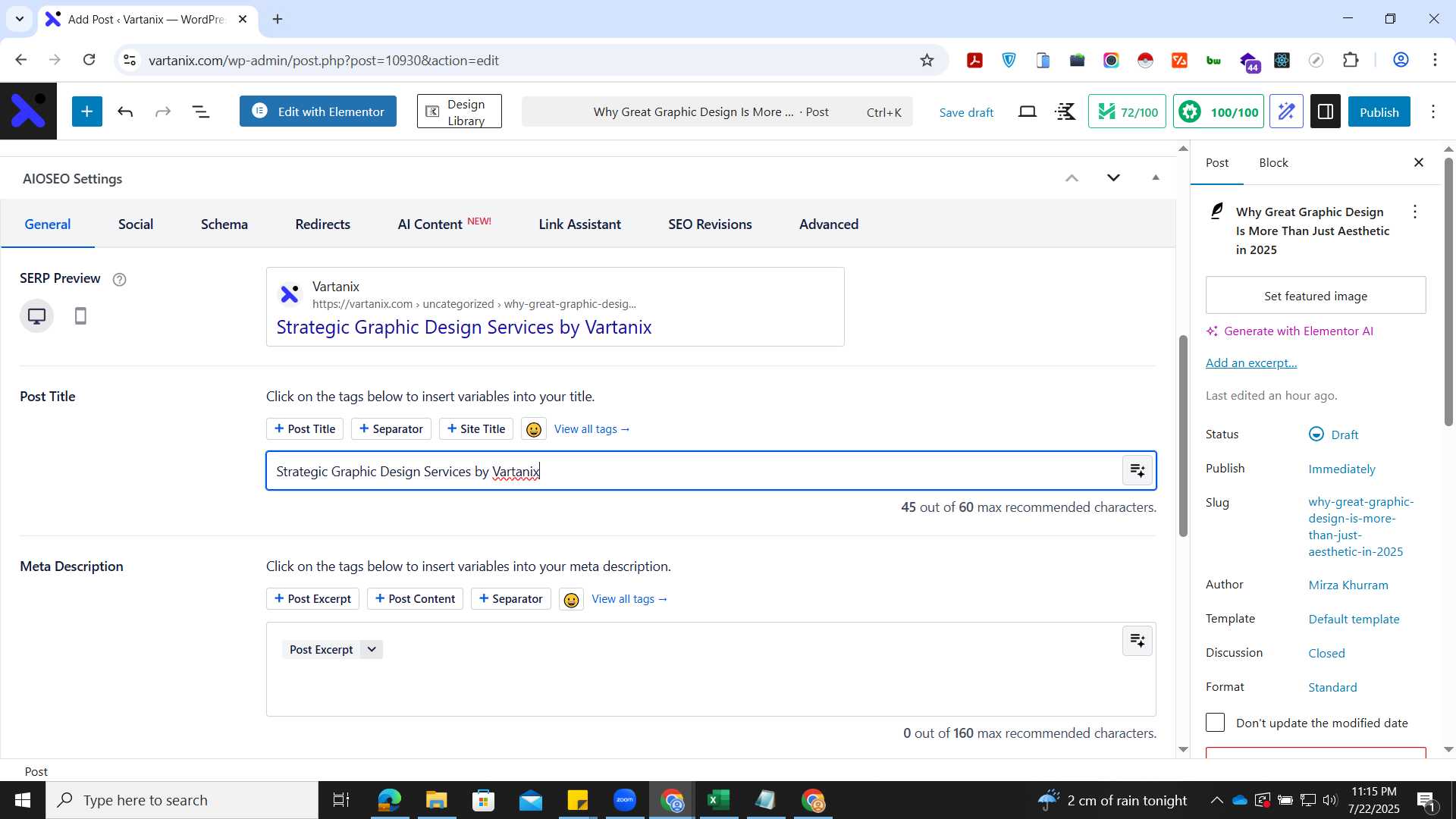The width and height of the screenshot is (1456, 819).
Task: Select mobile SERP preview
Action: (80, 316)
